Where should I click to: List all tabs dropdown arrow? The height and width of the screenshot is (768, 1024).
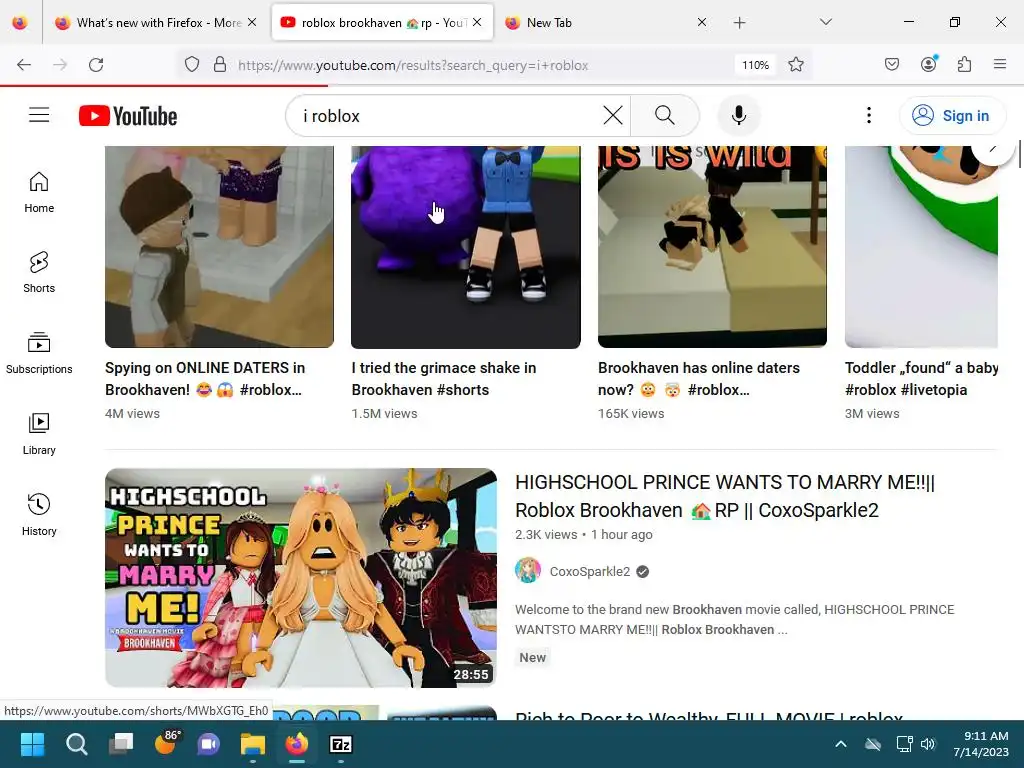coord(825,23)
